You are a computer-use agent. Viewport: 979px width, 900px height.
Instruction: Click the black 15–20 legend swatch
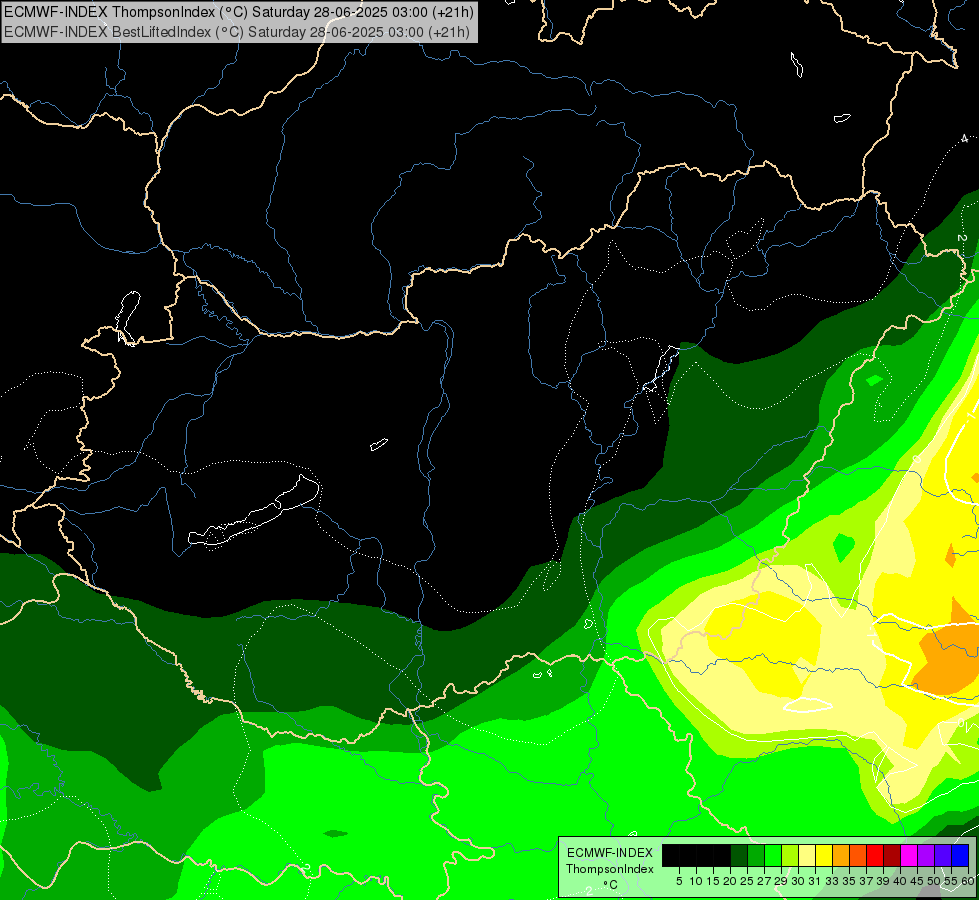tap(722, 855)
